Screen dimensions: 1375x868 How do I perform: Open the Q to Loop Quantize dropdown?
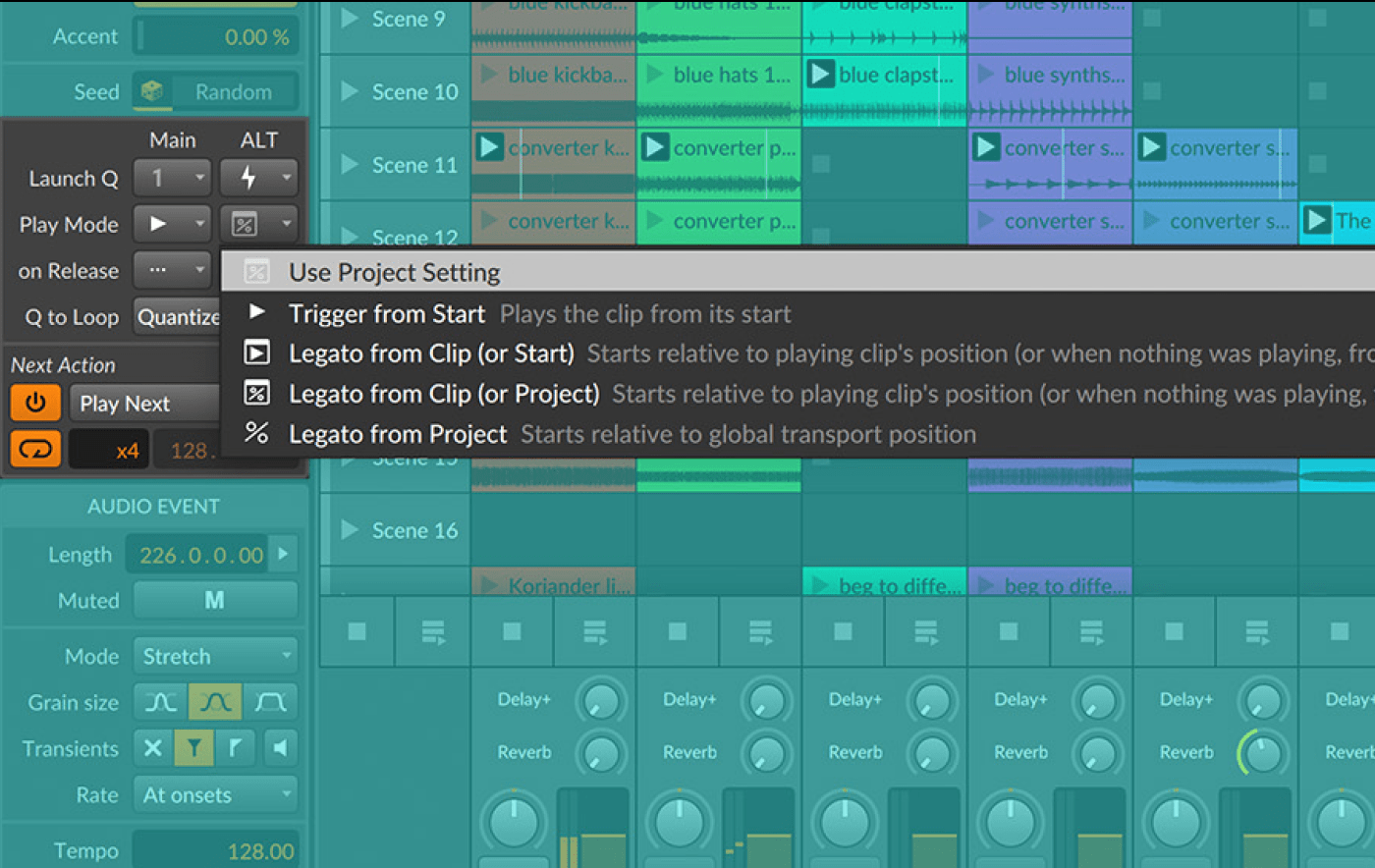178,316
